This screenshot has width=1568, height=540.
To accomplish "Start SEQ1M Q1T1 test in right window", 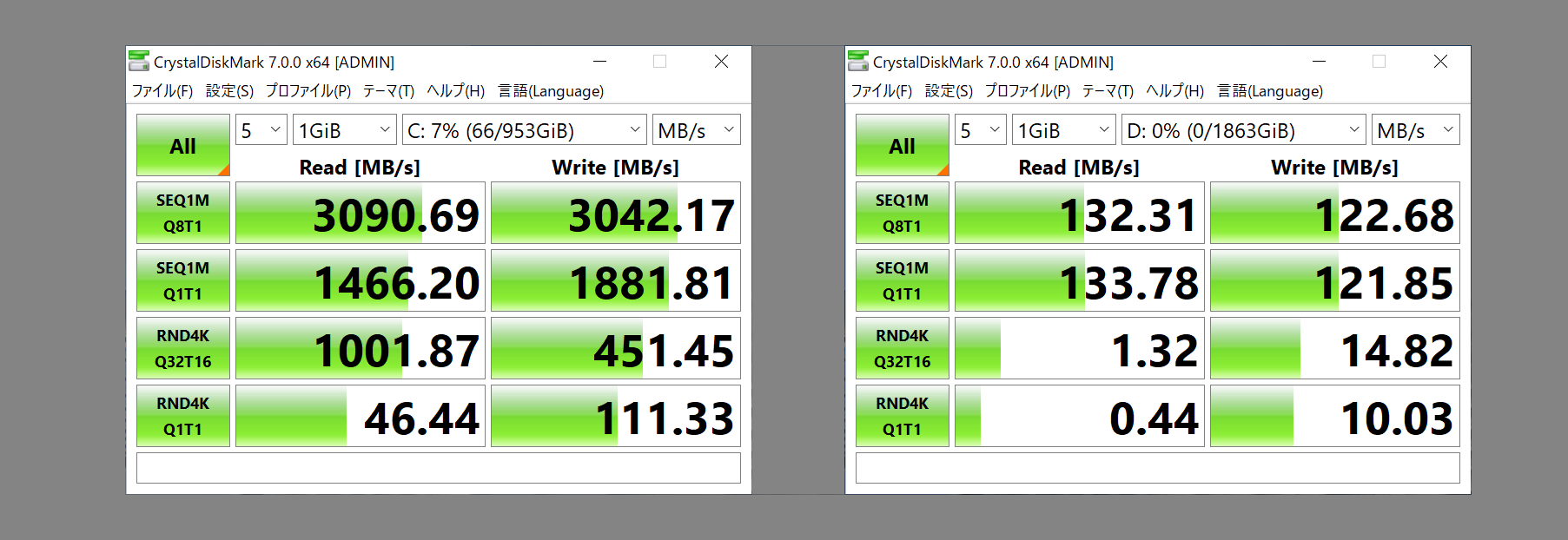I will (x=903, y=280).
